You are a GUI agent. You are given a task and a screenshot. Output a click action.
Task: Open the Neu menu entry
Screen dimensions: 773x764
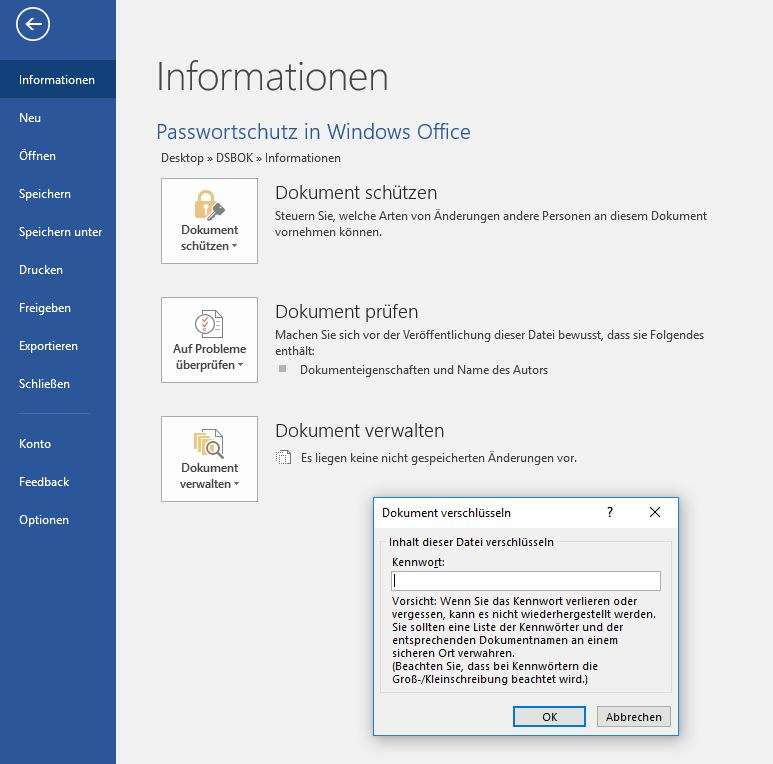(58, 118)
